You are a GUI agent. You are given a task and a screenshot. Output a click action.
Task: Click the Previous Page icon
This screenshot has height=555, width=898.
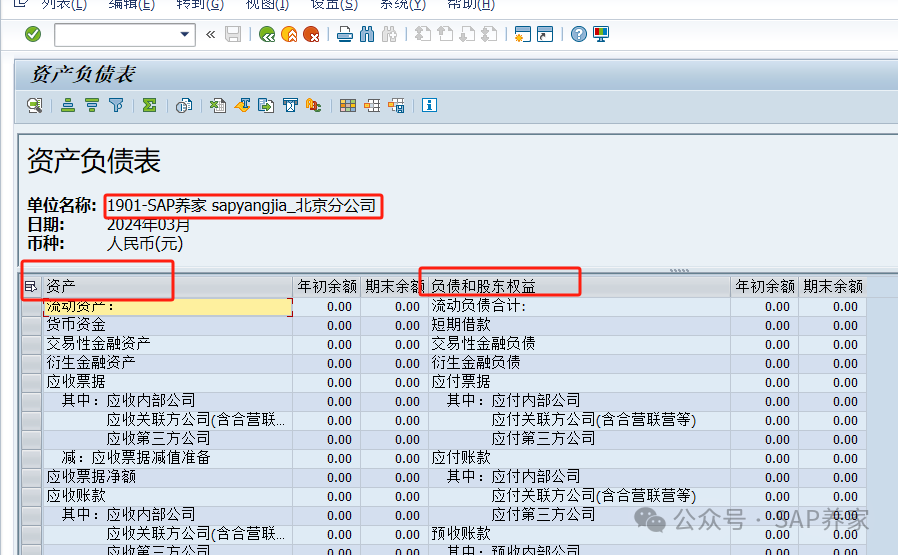(445, 34)
